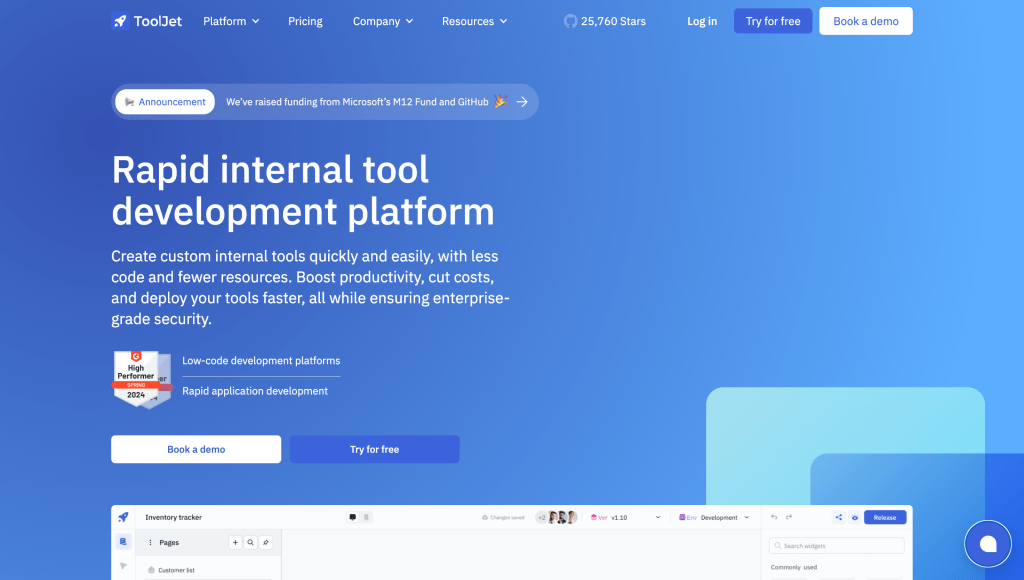Select Pricing in the top navigation
The width and height of the screenshot is (1024, 580).
pos(305,20)
